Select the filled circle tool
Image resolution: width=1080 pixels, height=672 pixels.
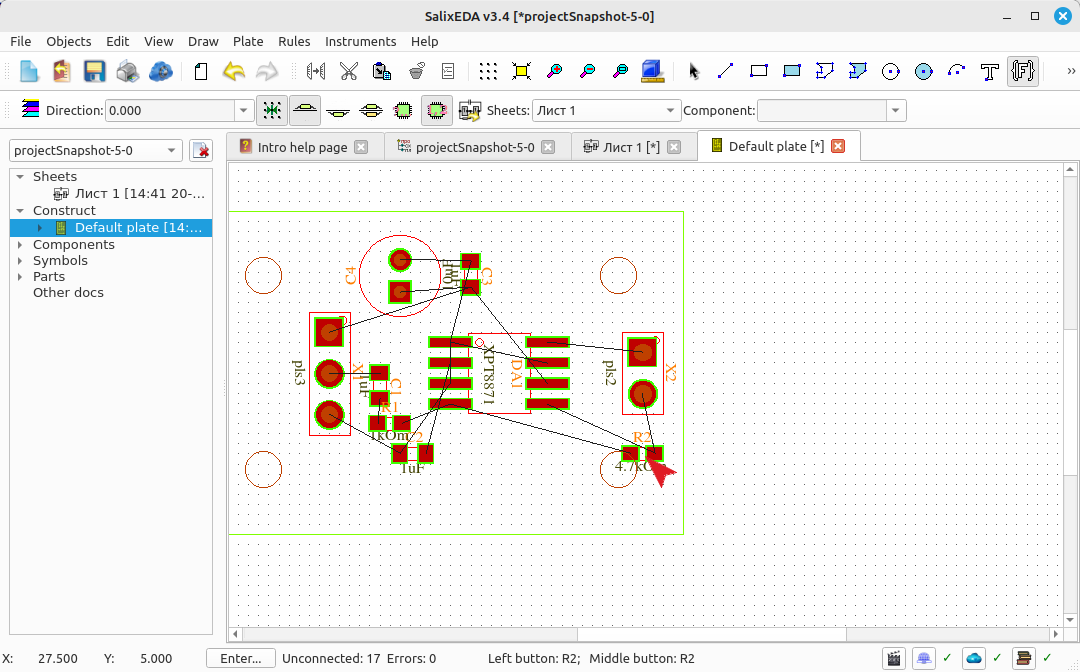pos(924,71)
